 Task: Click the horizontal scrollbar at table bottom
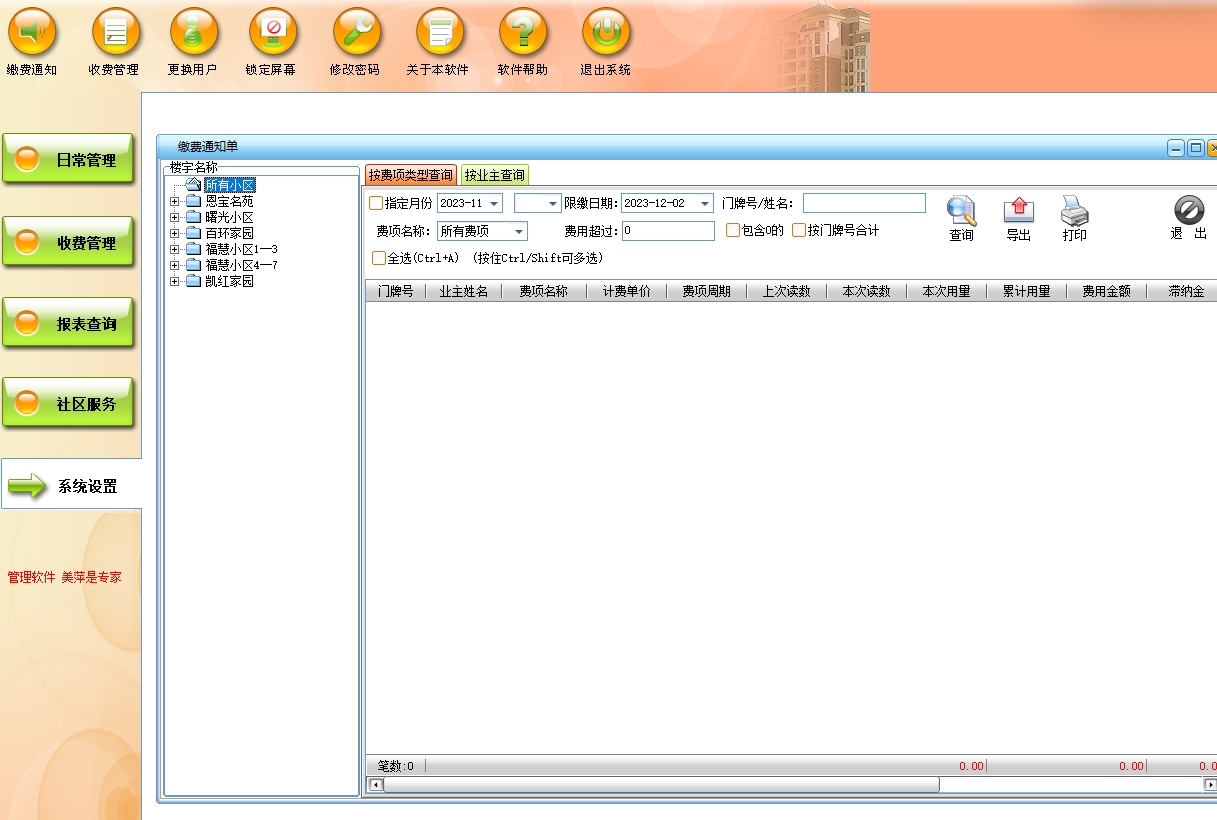660,785
